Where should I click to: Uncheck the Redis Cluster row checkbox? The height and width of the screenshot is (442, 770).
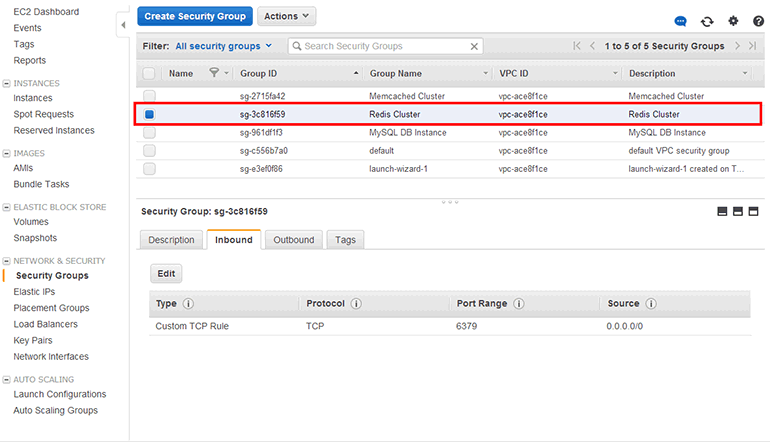coord(149,114)
